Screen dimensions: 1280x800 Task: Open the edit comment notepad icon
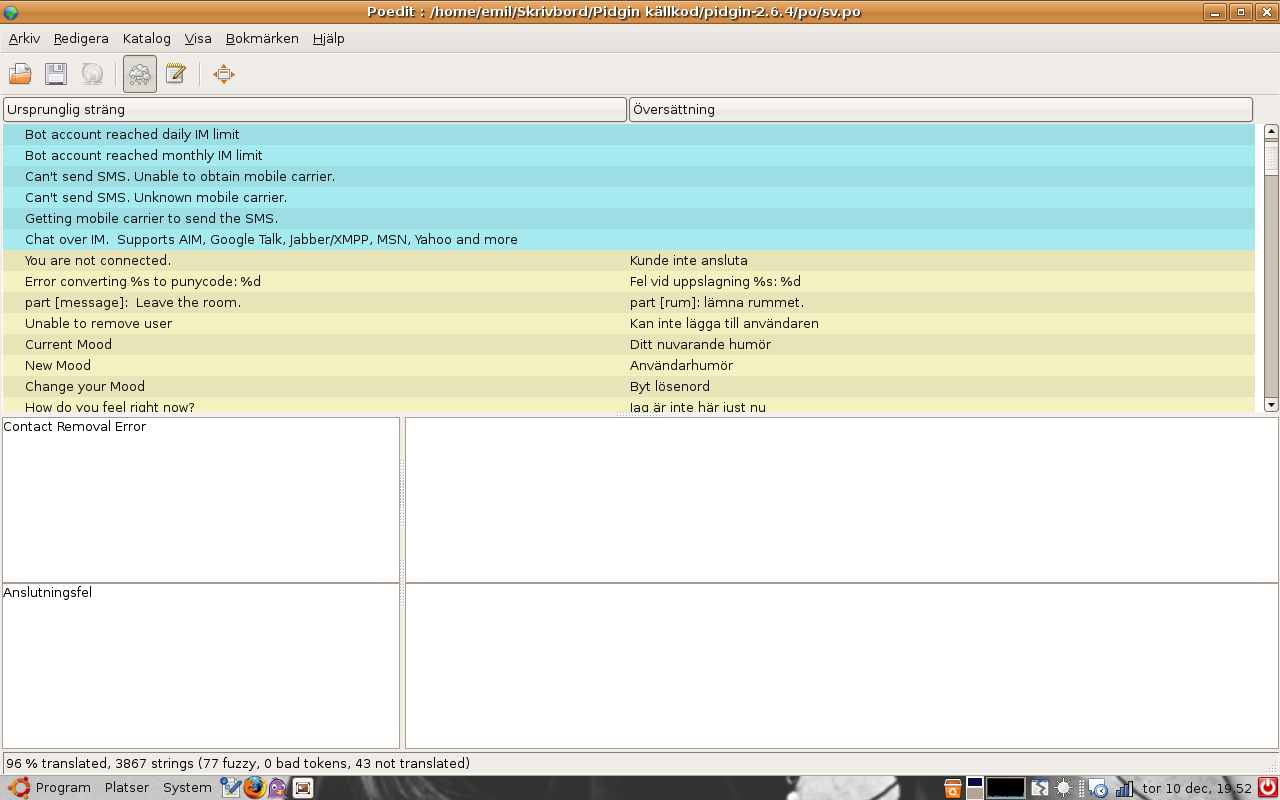point(176,74)
